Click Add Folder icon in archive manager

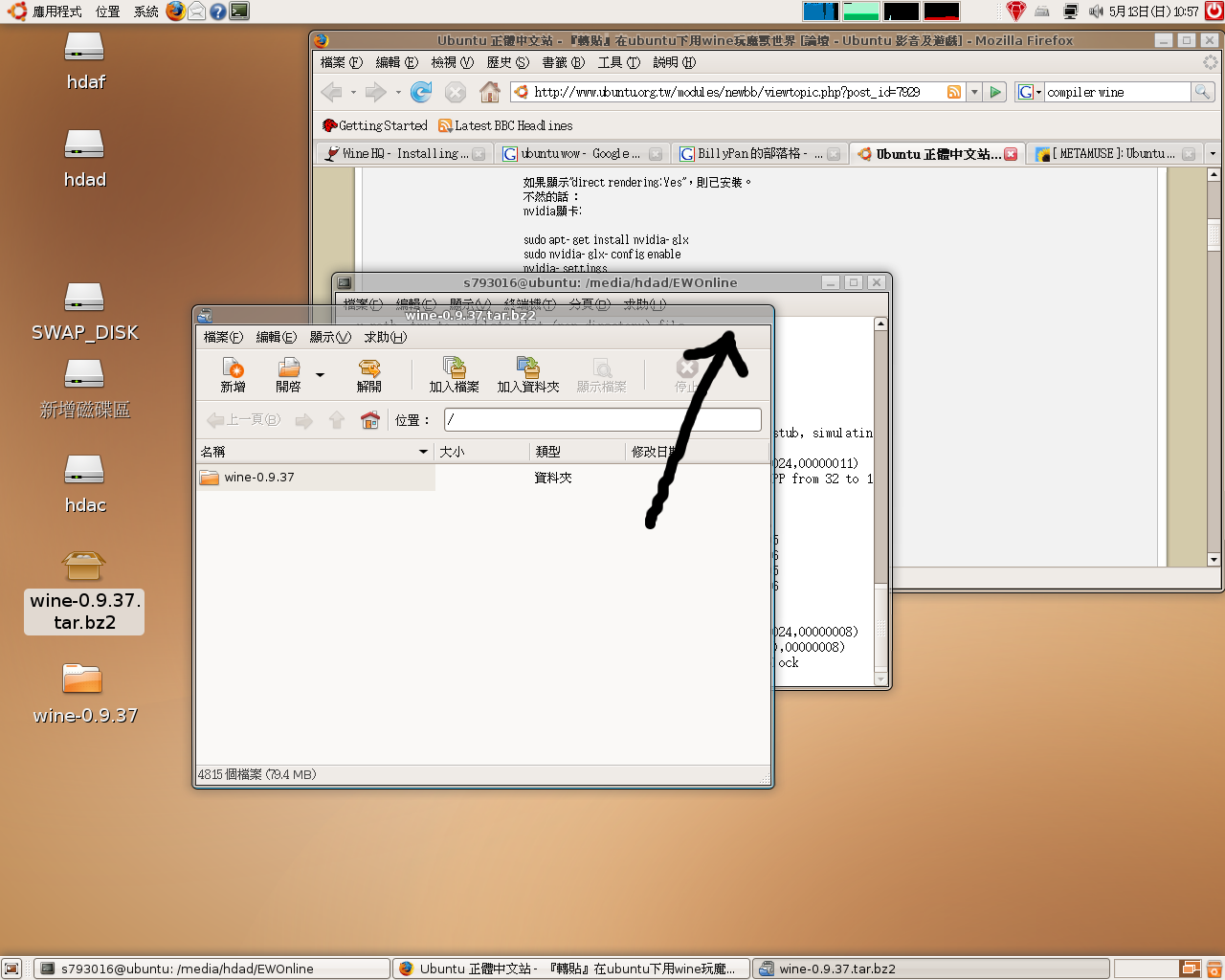pyautogui.click(x=527, y=373)
